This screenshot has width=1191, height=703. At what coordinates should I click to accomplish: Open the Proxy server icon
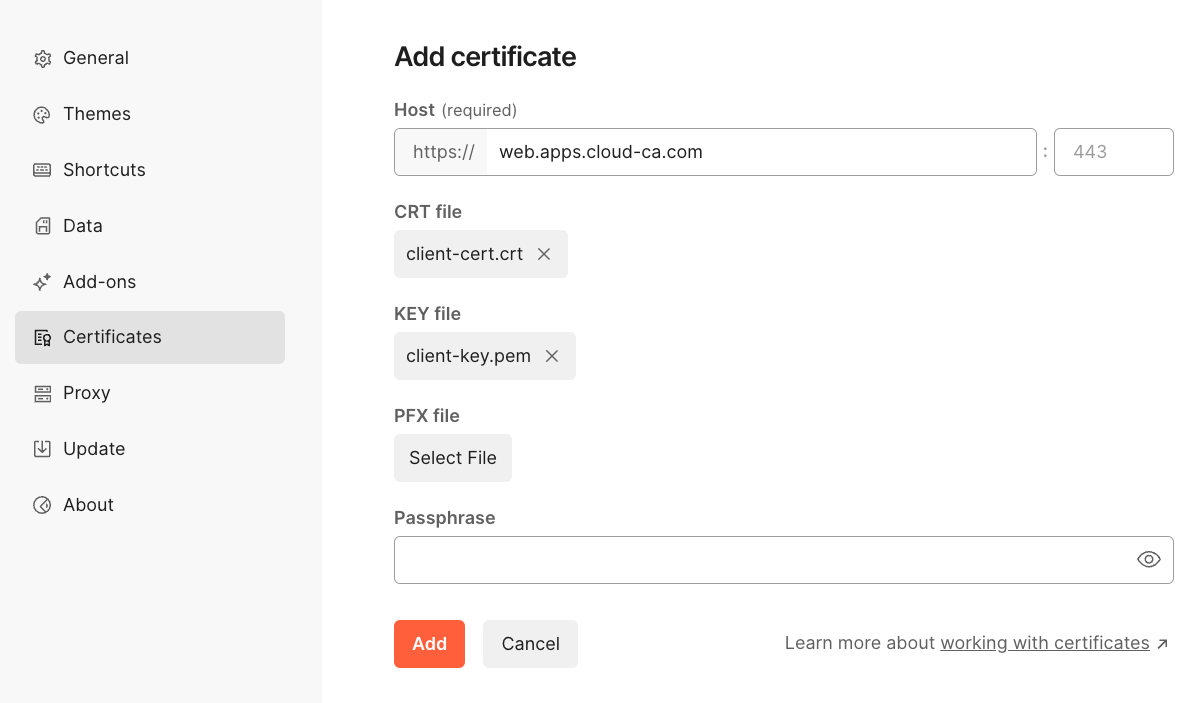[x=42, y=393]
